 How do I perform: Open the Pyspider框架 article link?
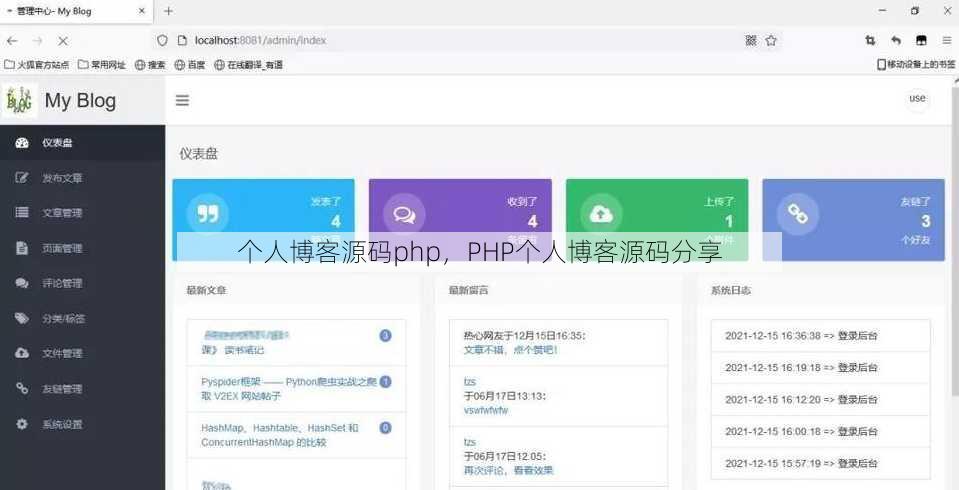tap(289, 389)
